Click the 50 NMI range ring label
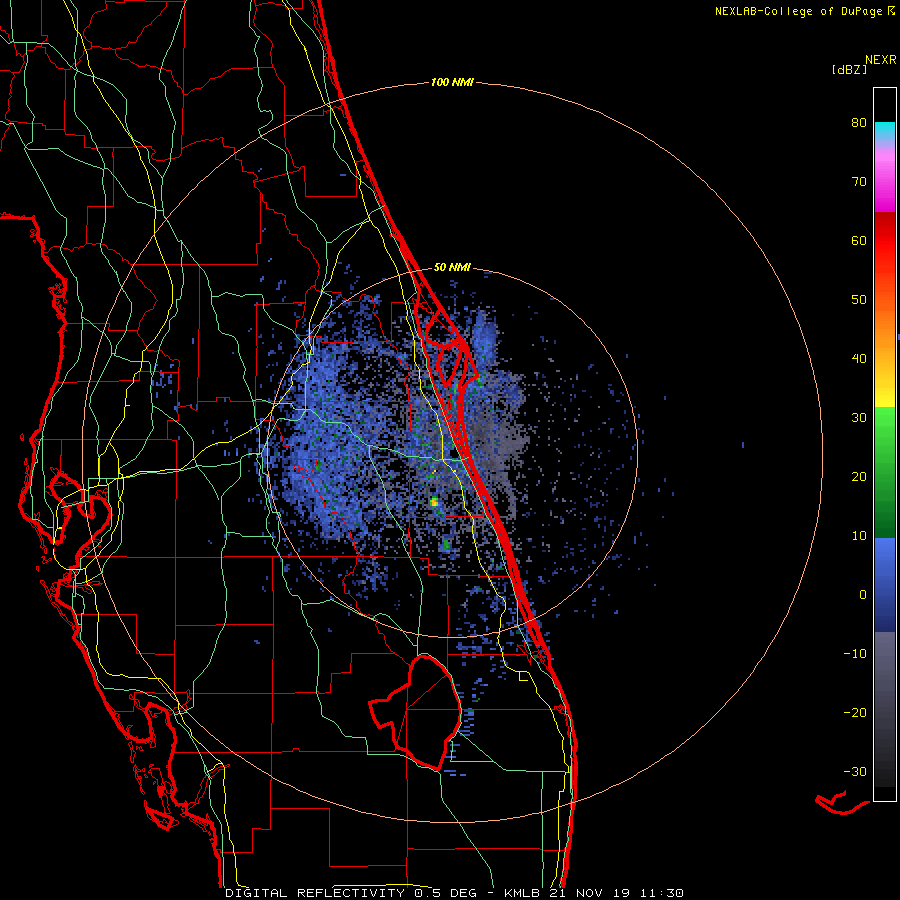 point(452,267)
